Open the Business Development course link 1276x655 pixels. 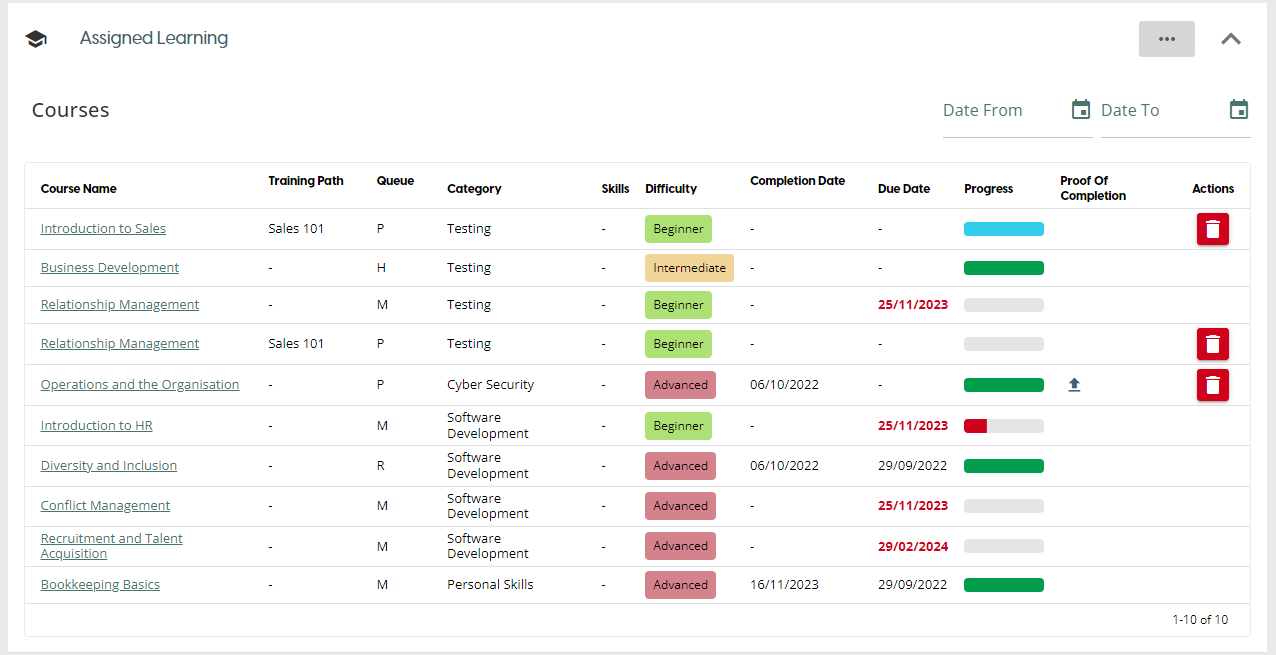110,268
